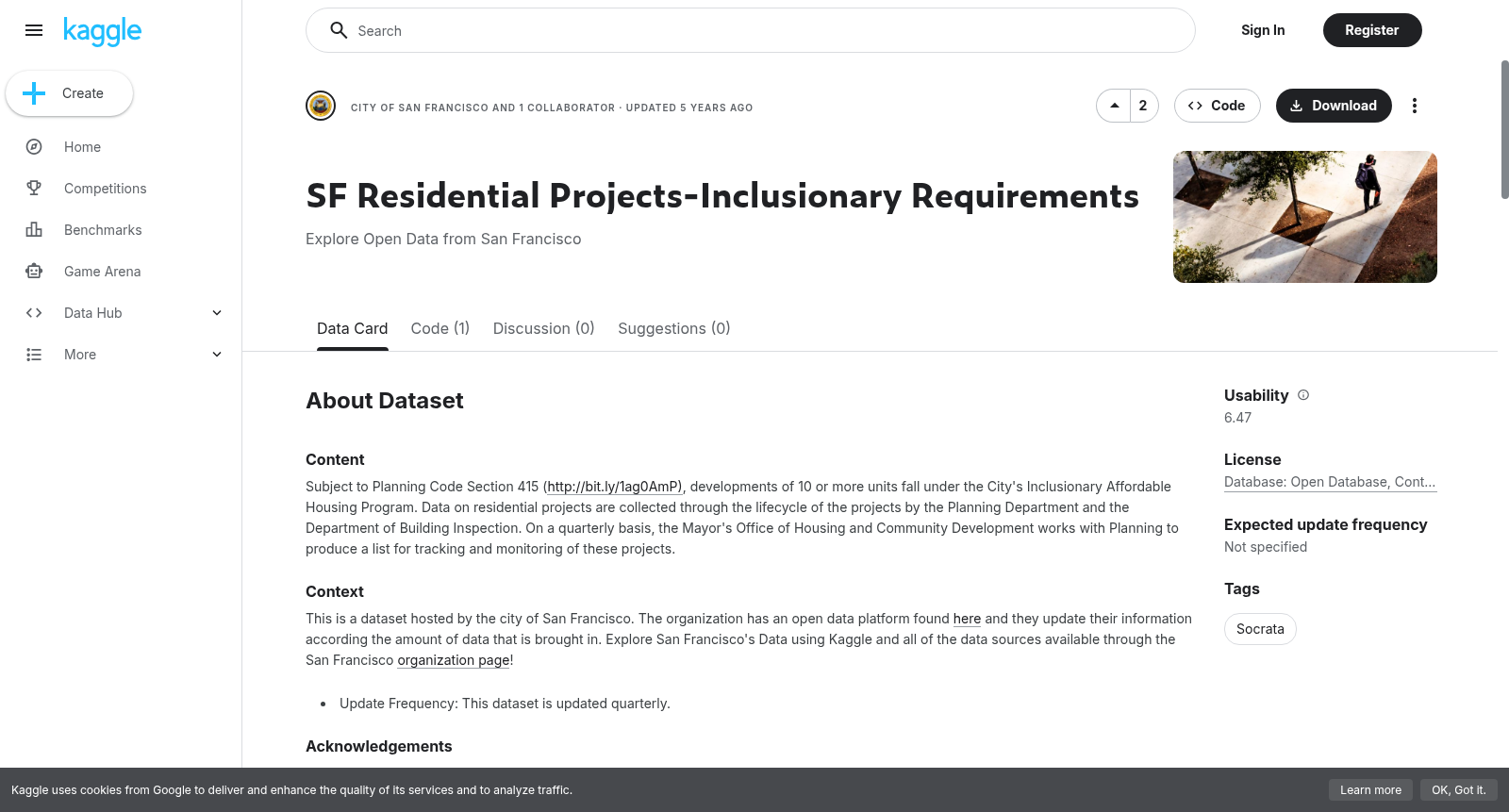Upvote the dataset with the arrow
The width and height of the screenshot is (1509, 812).
1115,106
